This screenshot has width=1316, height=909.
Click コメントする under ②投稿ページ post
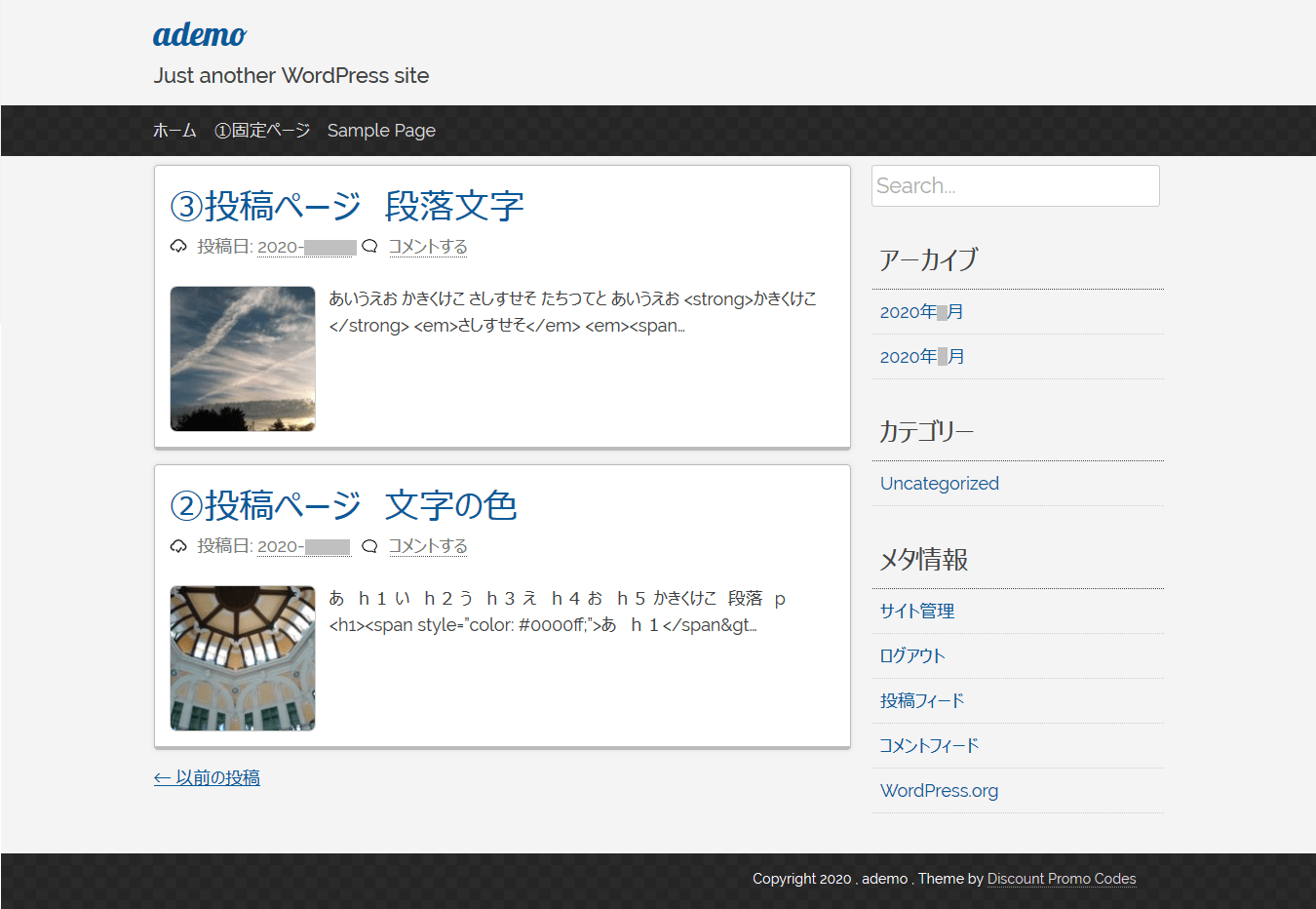click(428, 546)
